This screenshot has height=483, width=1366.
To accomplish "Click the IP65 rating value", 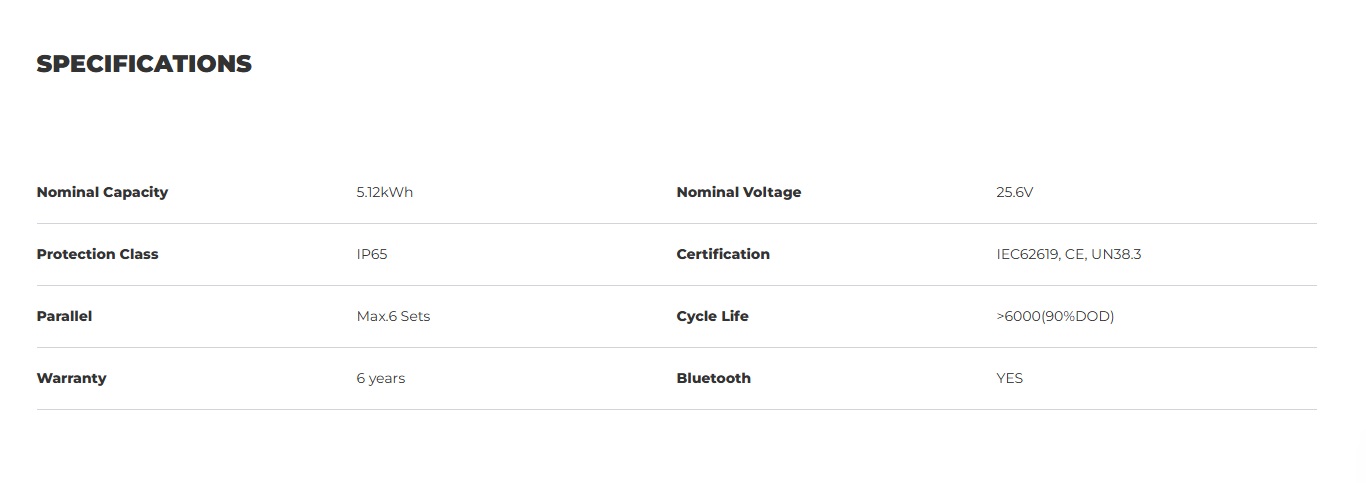I will coord(372,254).
